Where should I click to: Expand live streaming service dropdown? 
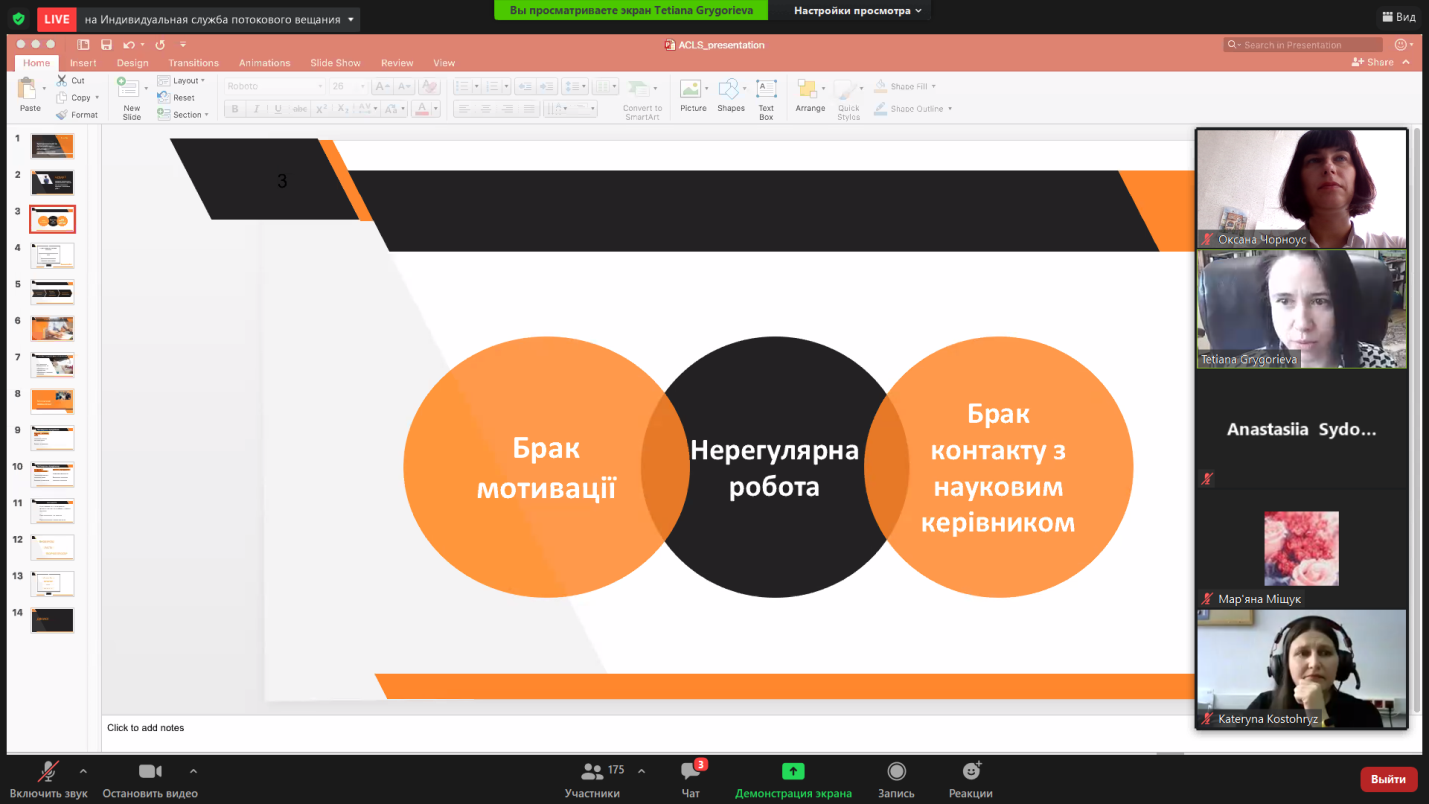coord(350,19)
